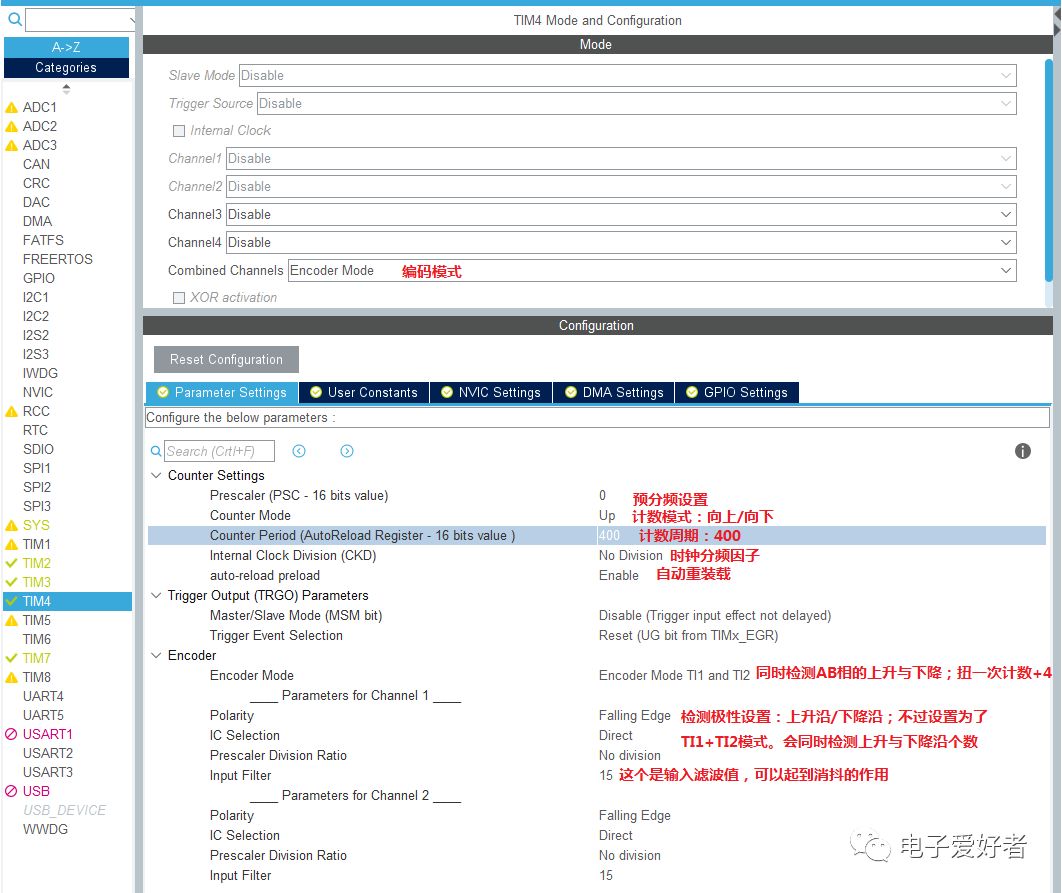Select USART3 in the peripheral list
The width and height of the screenshot is (1062, 893).
(x=47, y=772)
